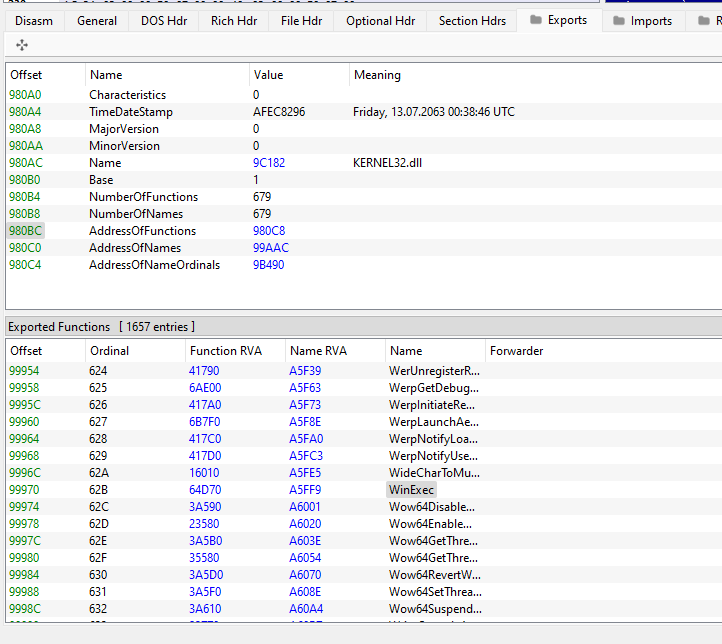The image size is (722, 644).
Task: Select the highlighted offset 980BC
Action: (x=25, y=231)
